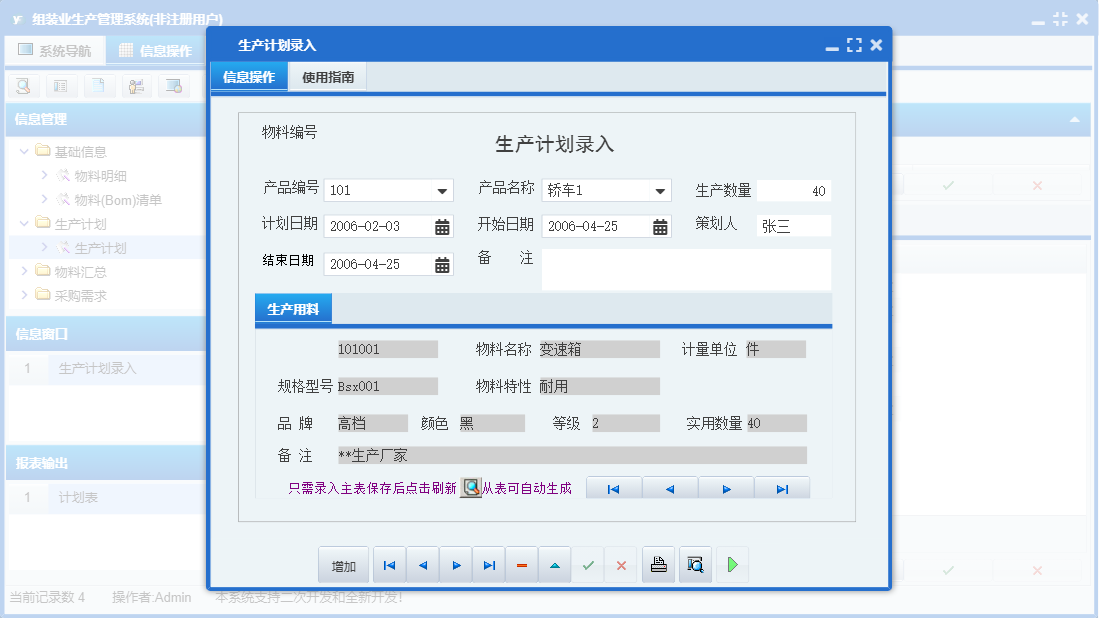Click the green run/execute icon
Viewport: 1099px width, 618px height.
pyautogui.click(x=732, y=564)
